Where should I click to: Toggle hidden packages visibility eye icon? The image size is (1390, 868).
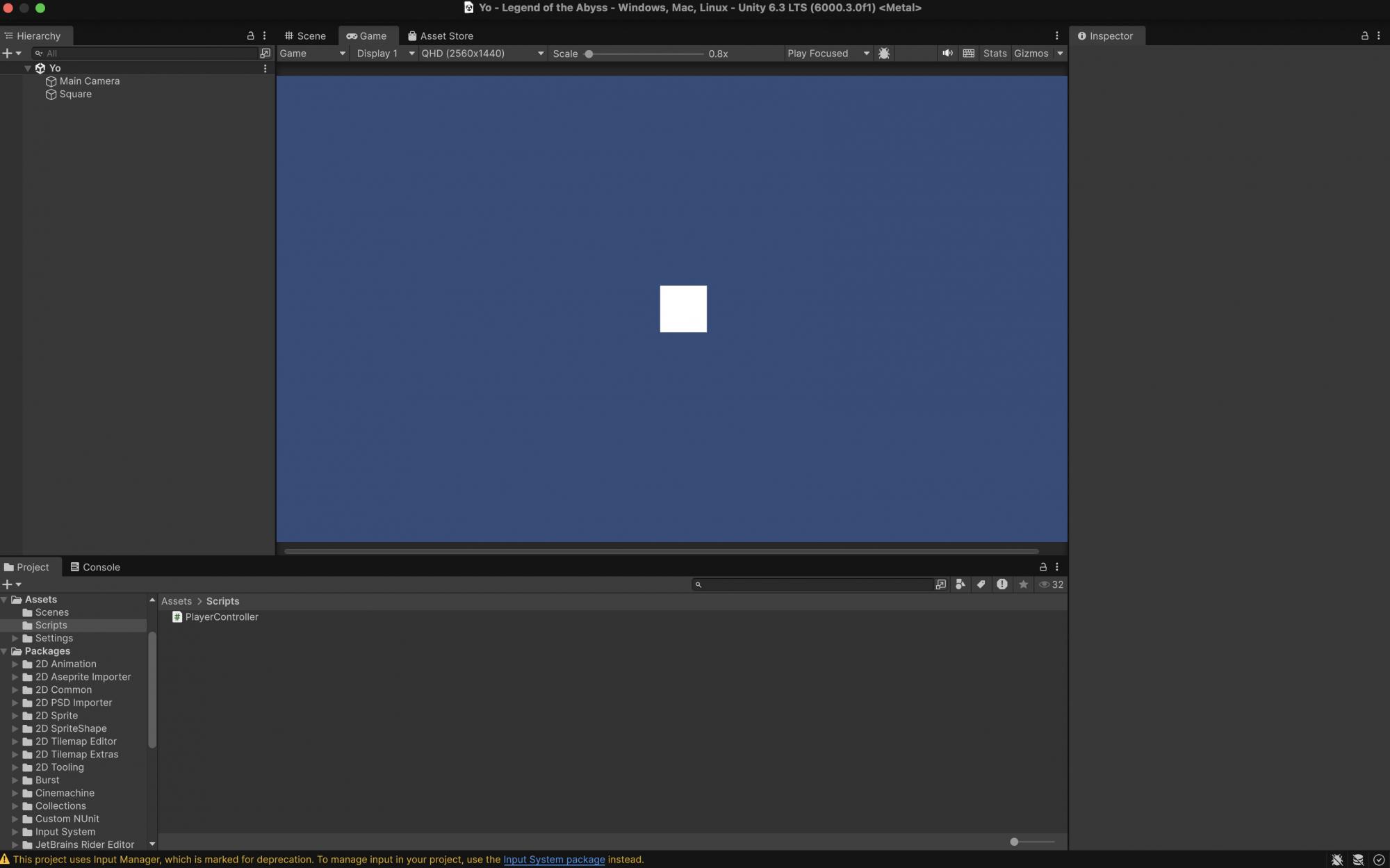1044,584
